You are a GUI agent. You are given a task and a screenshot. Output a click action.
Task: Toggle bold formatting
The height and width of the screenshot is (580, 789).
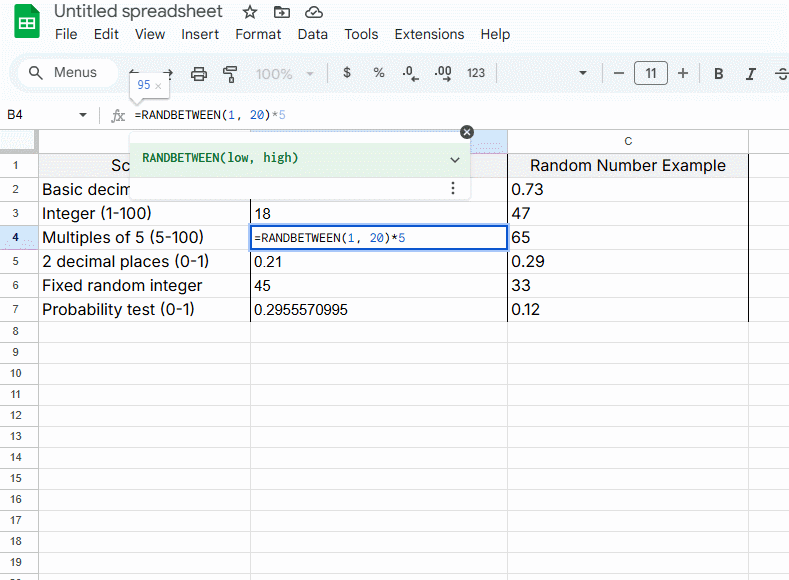click(718, 73)
